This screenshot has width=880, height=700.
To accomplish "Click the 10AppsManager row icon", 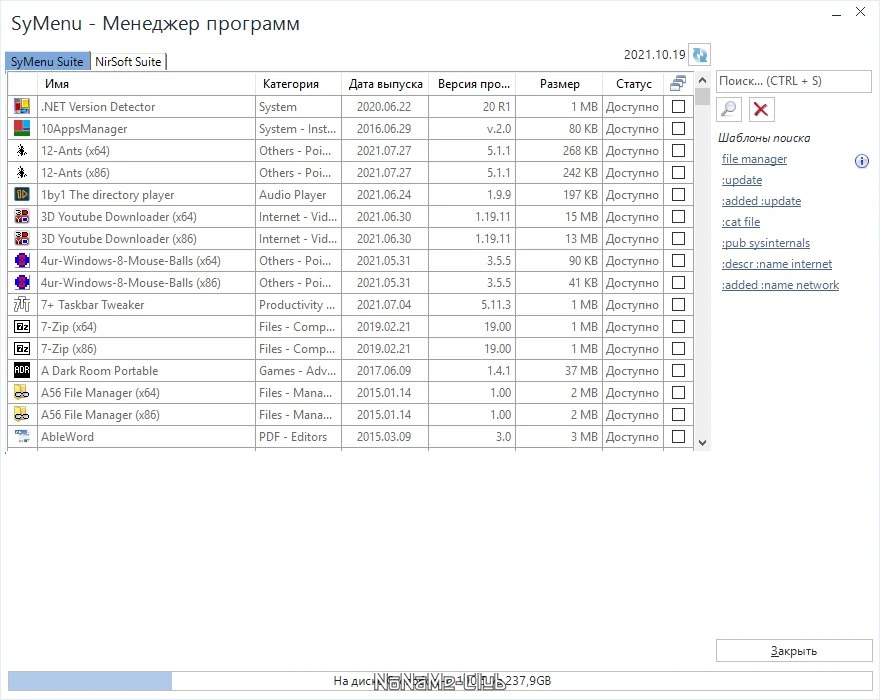I will [22, 129].
